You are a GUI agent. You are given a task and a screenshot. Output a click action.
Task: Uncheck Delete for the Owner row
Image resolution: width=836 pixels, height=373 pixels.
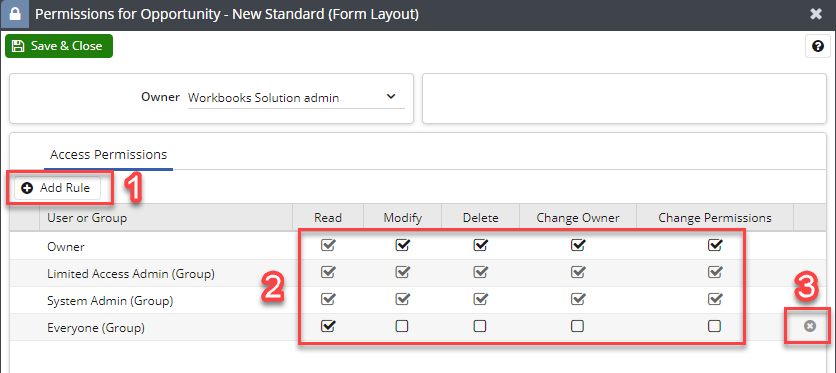click(480, 245)
